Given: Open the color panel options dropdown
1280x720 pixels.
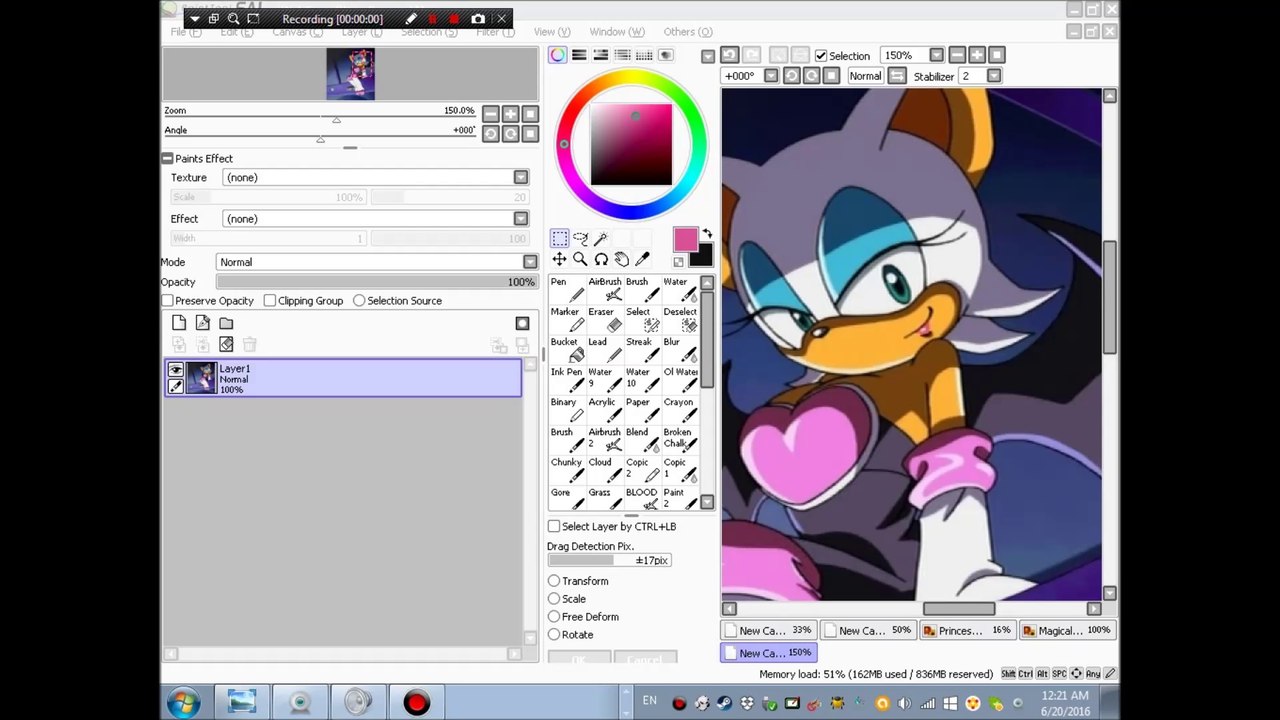Looking at the screenshot, I should coord(708,56).
